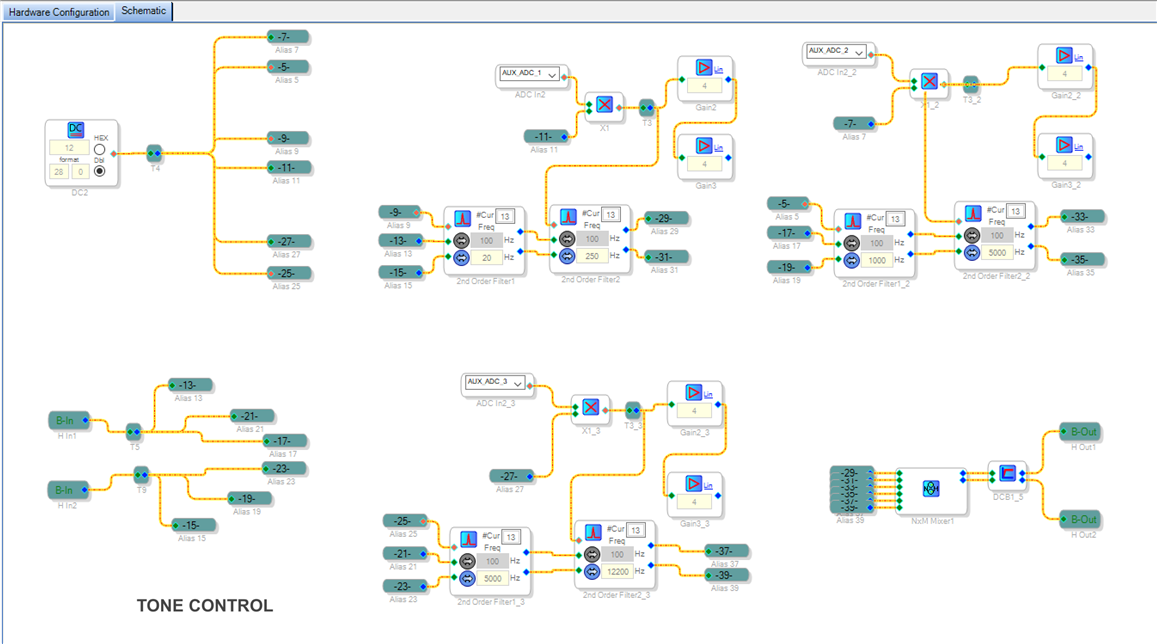Image resolution: width=1157 pixels, height=644 pixels.
Task: Select the NxM Mixer1 mixer icon
Action: (931, 488)
